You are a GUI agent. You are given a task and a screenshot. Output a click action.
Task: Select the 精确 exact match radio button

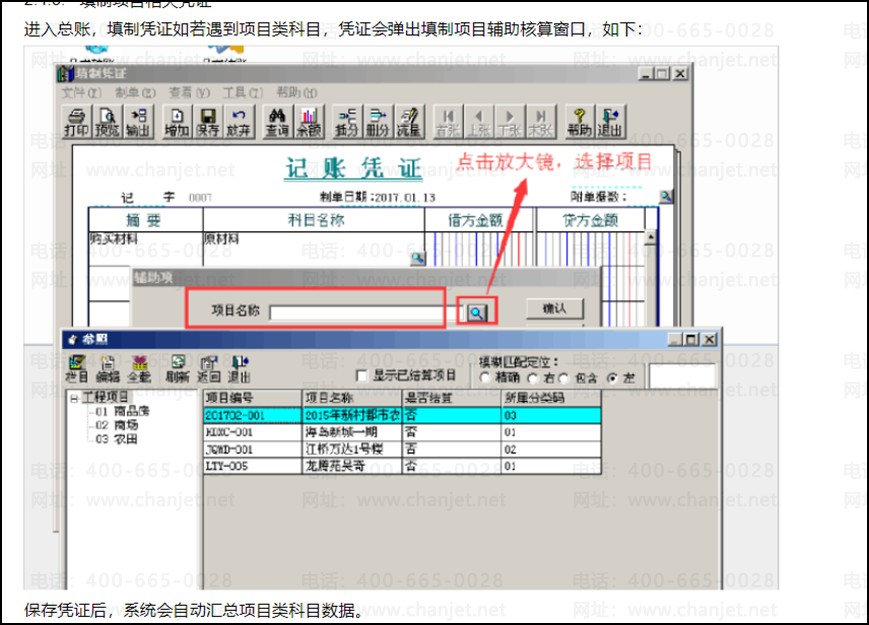(x=485, y=378)
